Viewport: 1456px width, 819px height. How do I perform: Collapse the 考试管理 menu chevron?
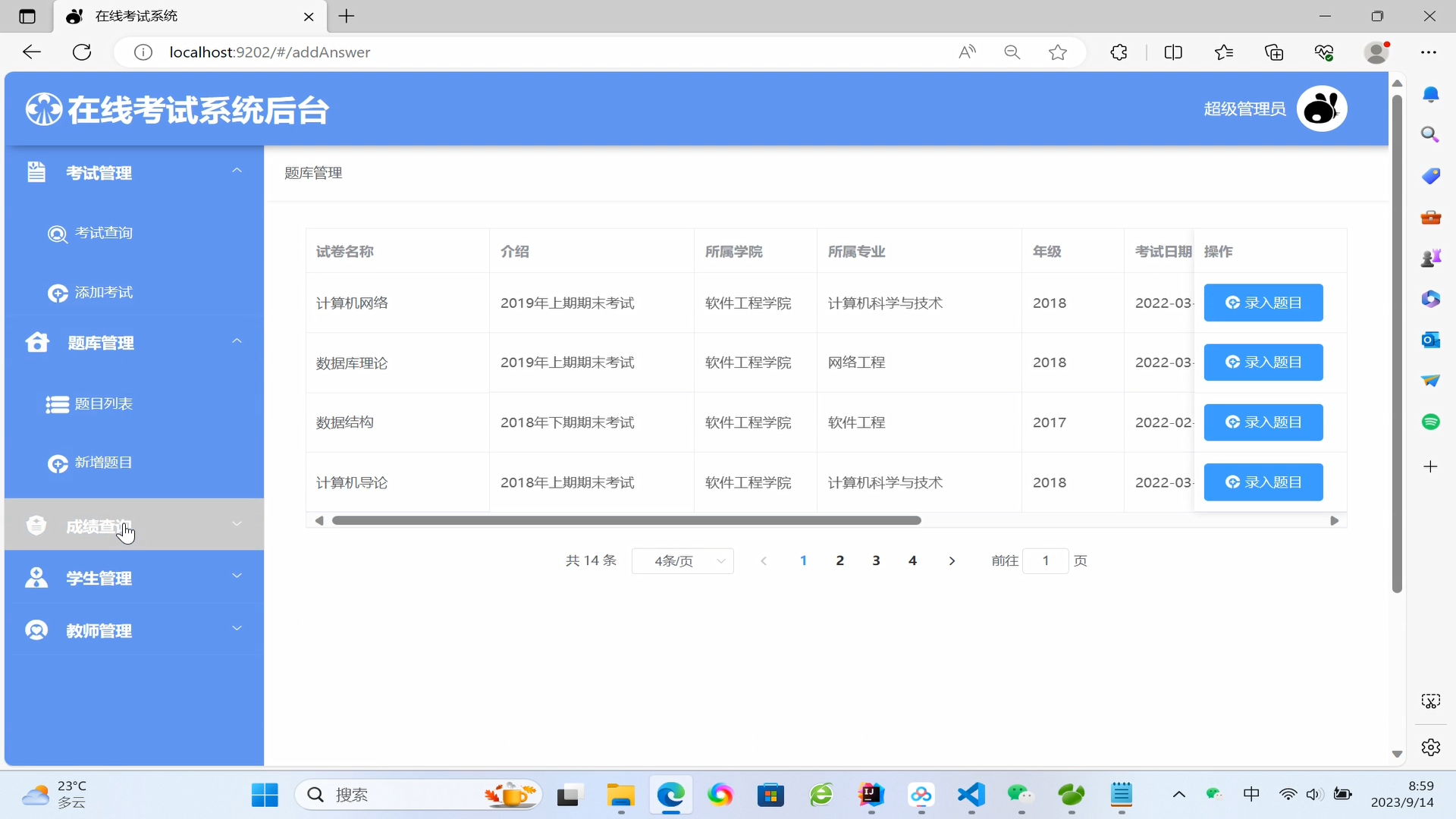[237, 171]
